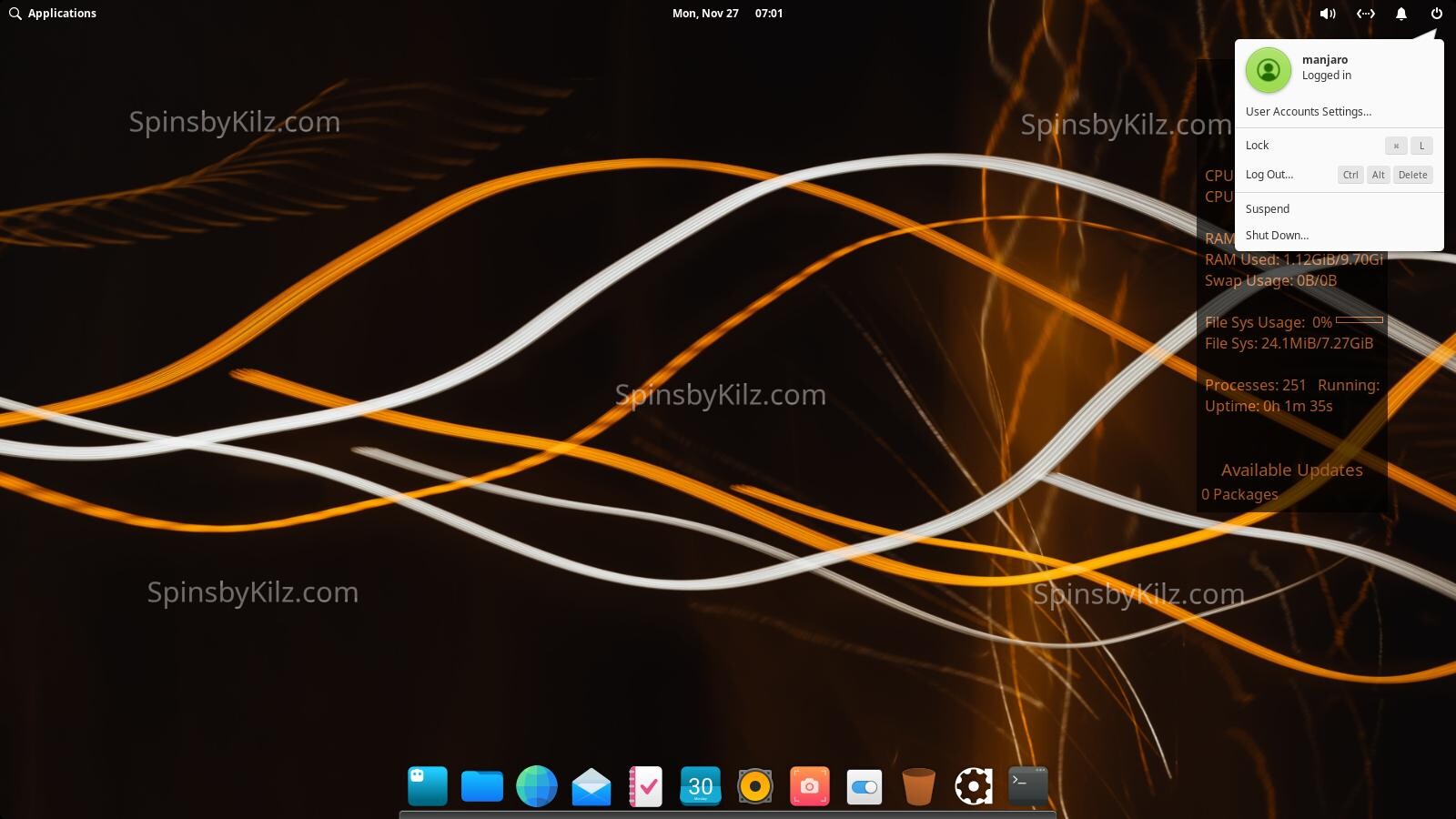Launch the Terminal from the dock
This screenshot has height=819, width=1456.
[x=1027, y=785]
